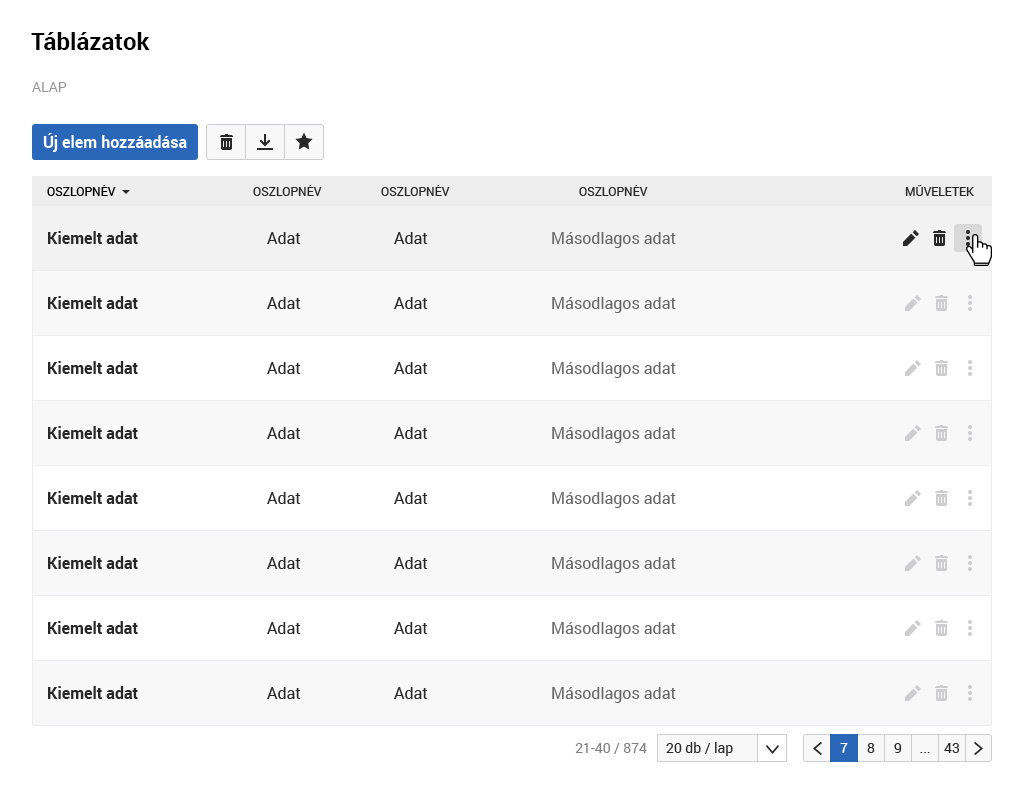Go to page 9
1024x794 pixels.
897,748
